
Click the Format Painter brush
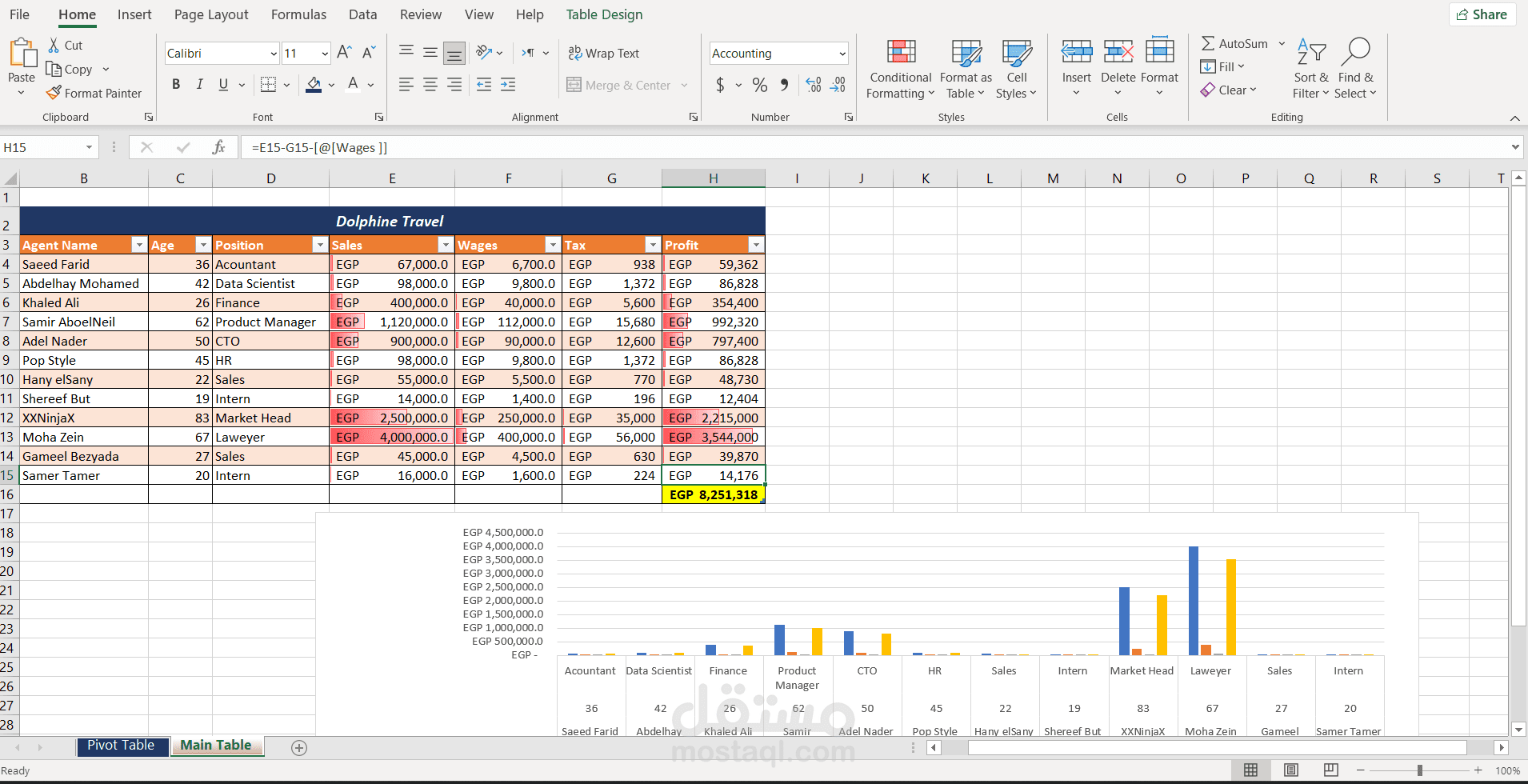point(54,93)
